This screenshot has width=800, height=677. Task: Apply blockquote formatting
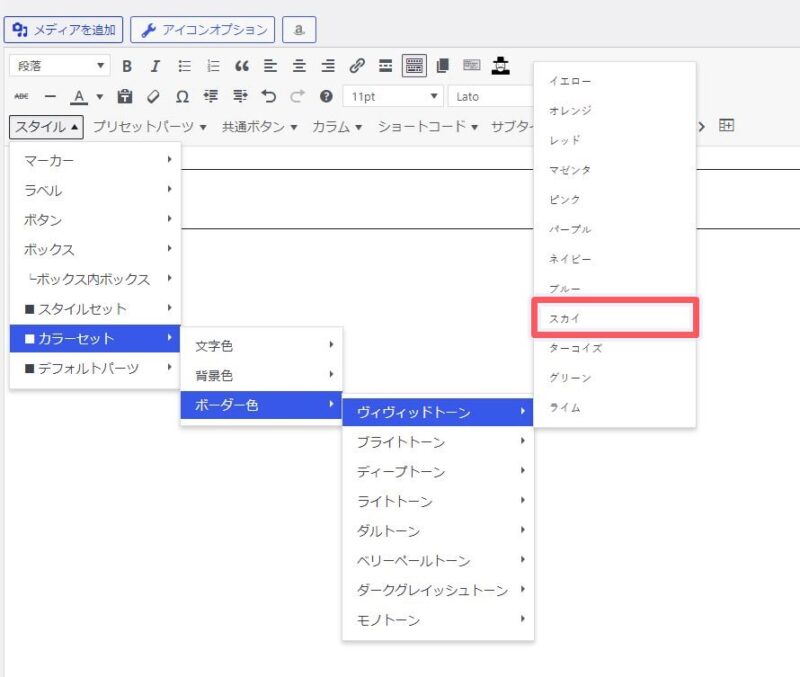click(x=242, y=66)
